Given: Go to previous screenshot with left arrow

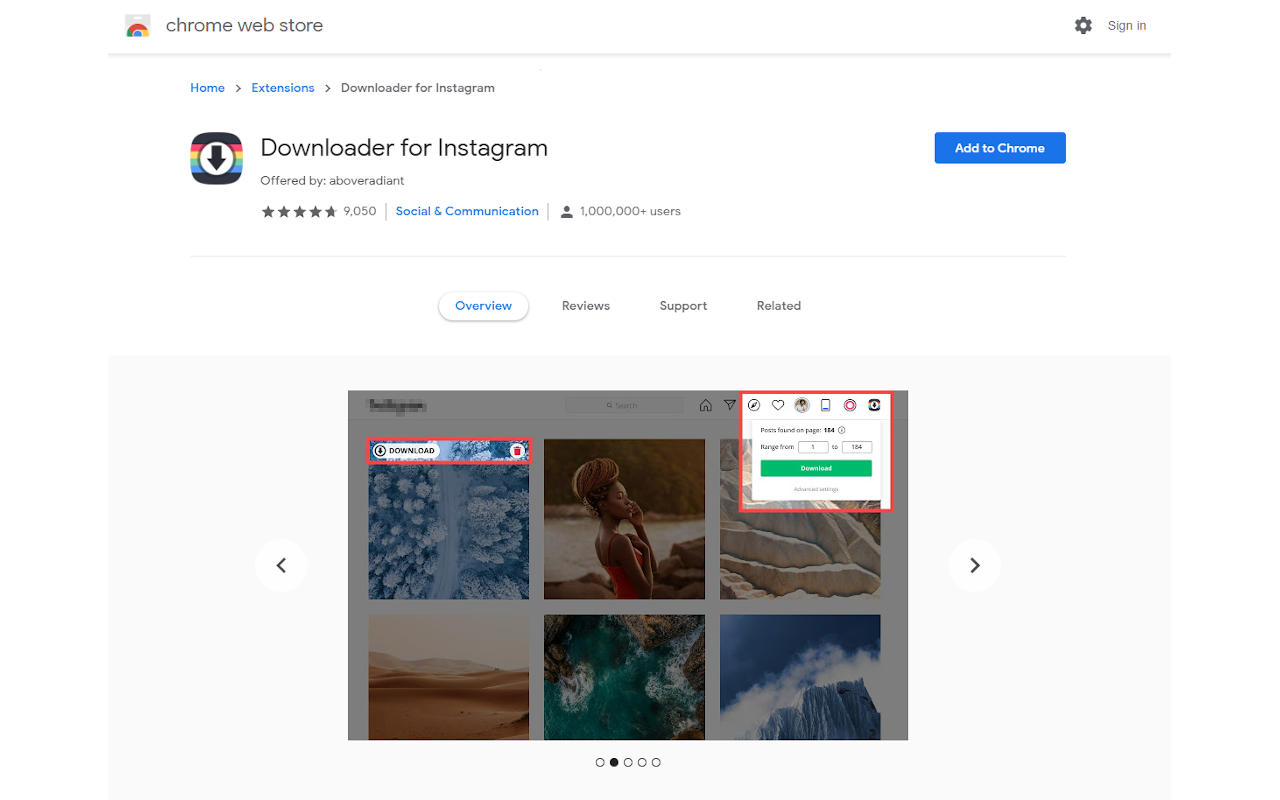Looking at the screenshot, I should tap(281, 566).
